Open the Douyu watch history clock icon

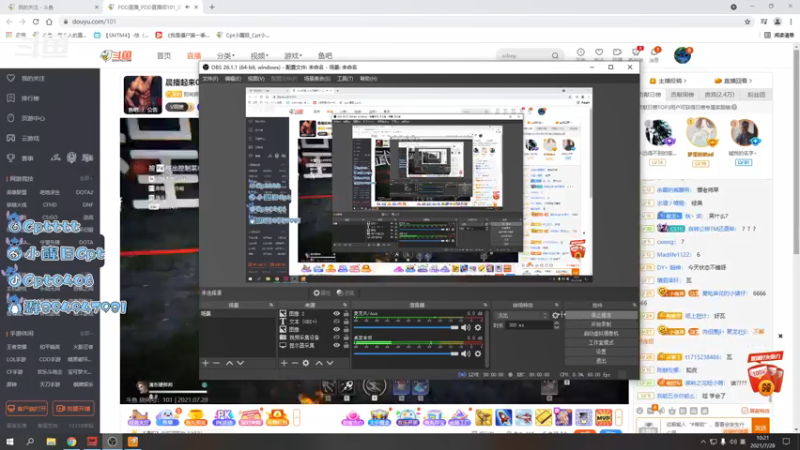click(x=581, y=53)
